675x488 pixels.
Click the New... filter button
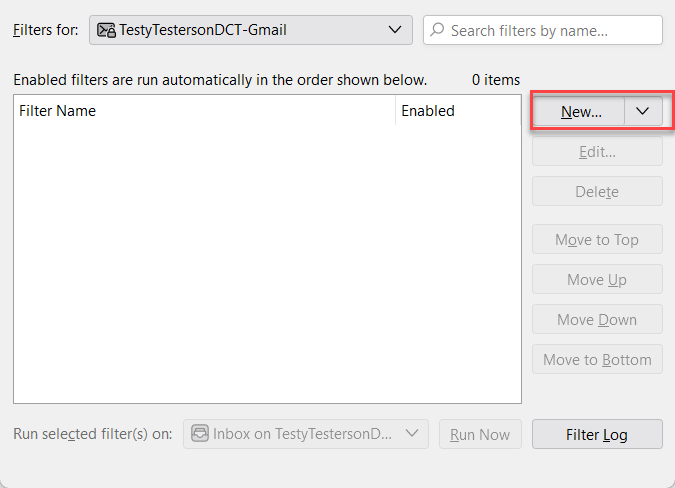(579, 111)
